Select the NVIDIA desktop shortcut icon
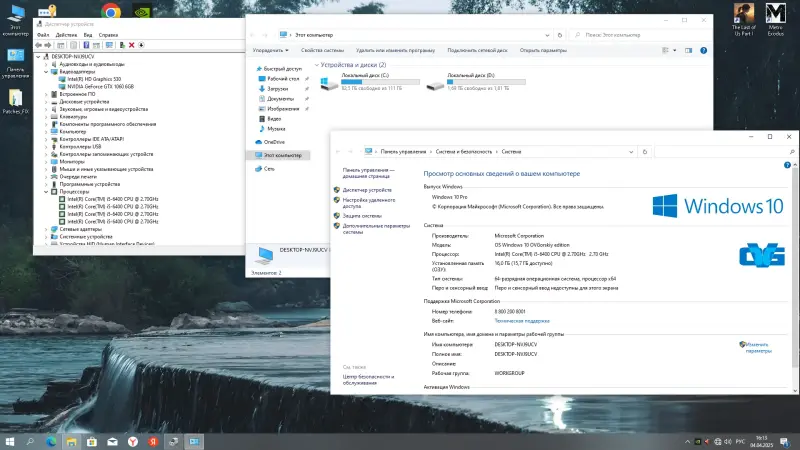Screen dimensions: 800x450 (142, 10)
